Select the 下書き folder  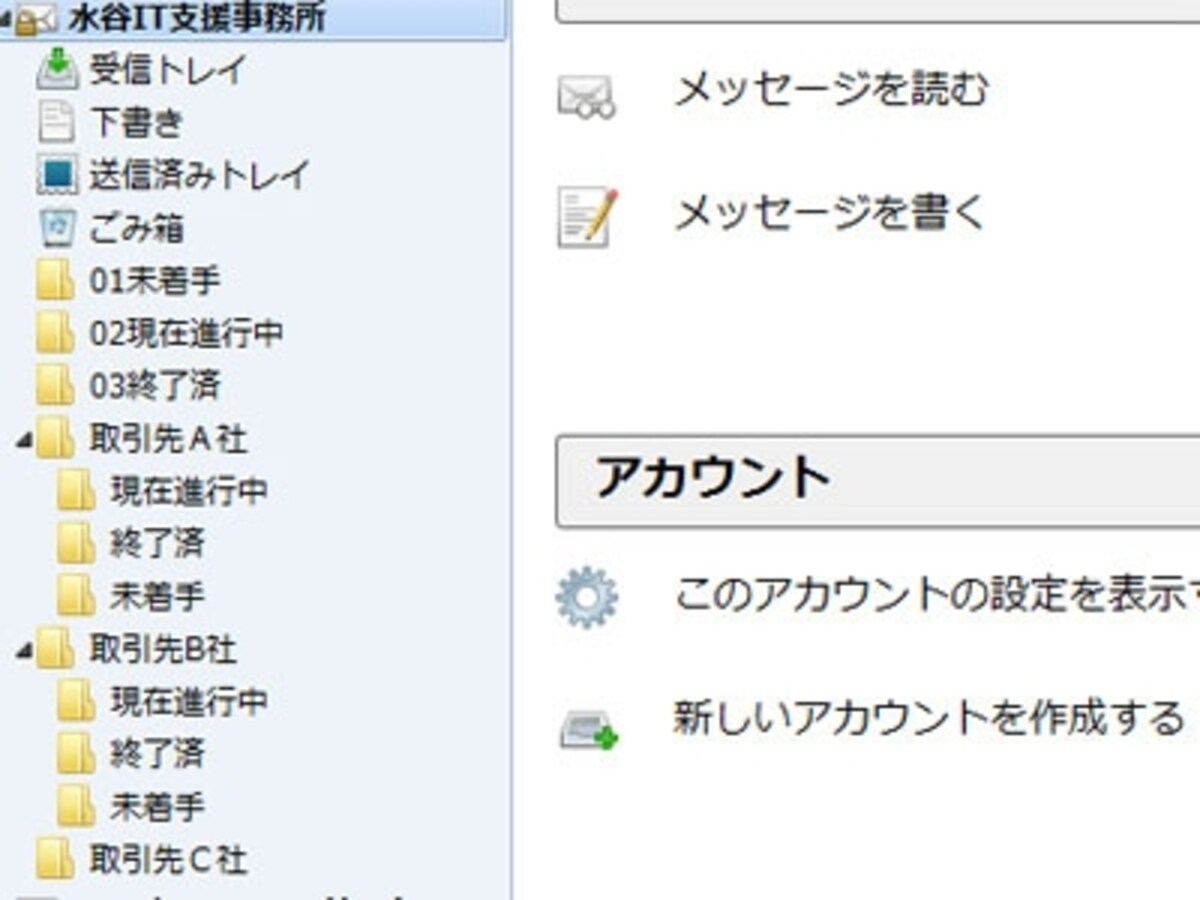[x=137, y=123]
